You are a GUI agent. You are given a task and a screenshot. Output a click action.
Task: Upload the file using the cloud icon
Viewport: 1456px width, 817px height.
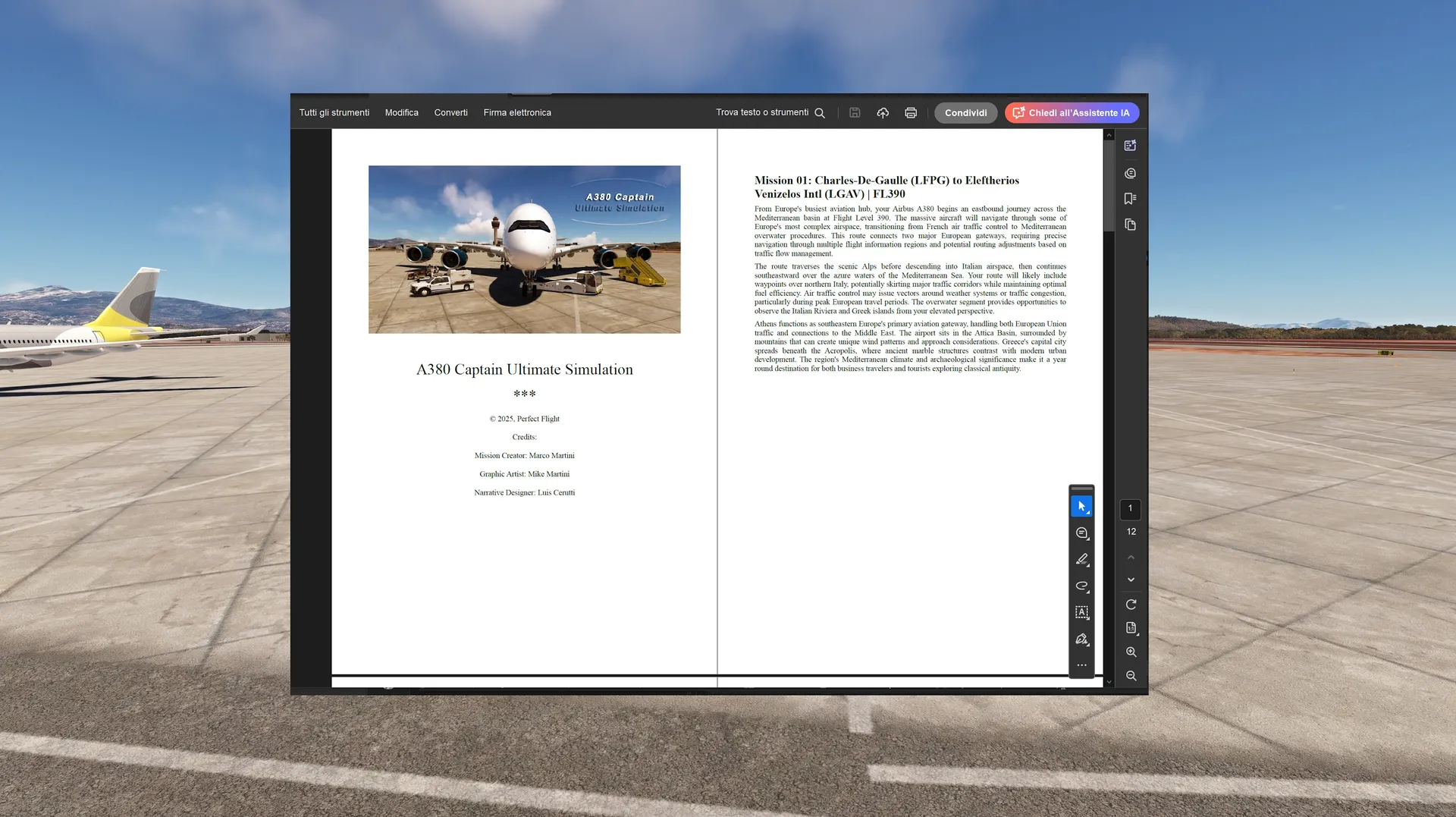(x=883, y=113)
